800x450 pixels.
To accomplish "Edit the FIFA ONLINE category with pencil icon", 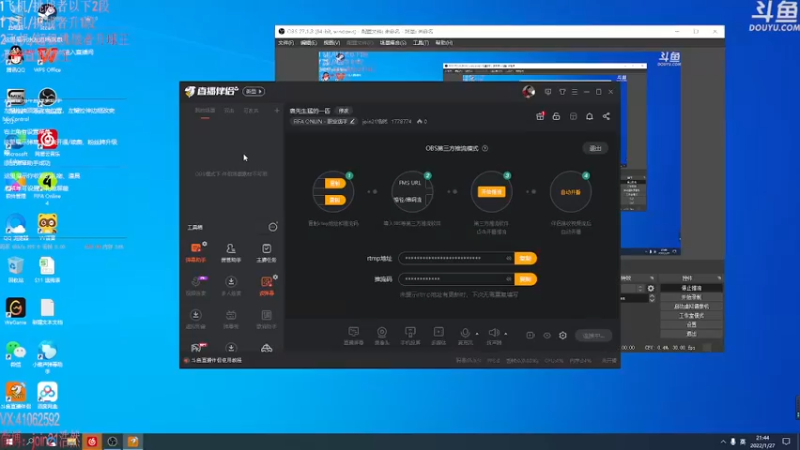I will tap(352, 121).
